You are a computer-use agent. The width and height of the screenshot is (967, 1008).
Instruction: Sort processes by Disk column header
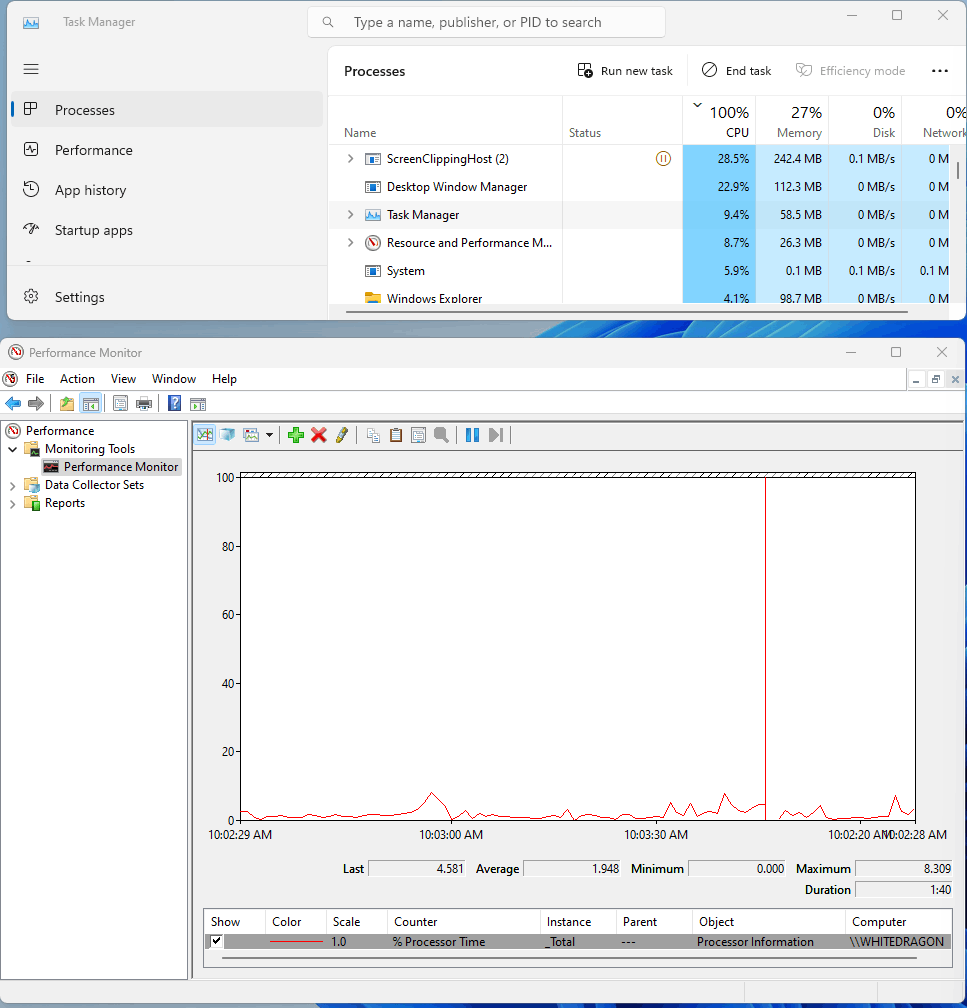click(865, 121)
